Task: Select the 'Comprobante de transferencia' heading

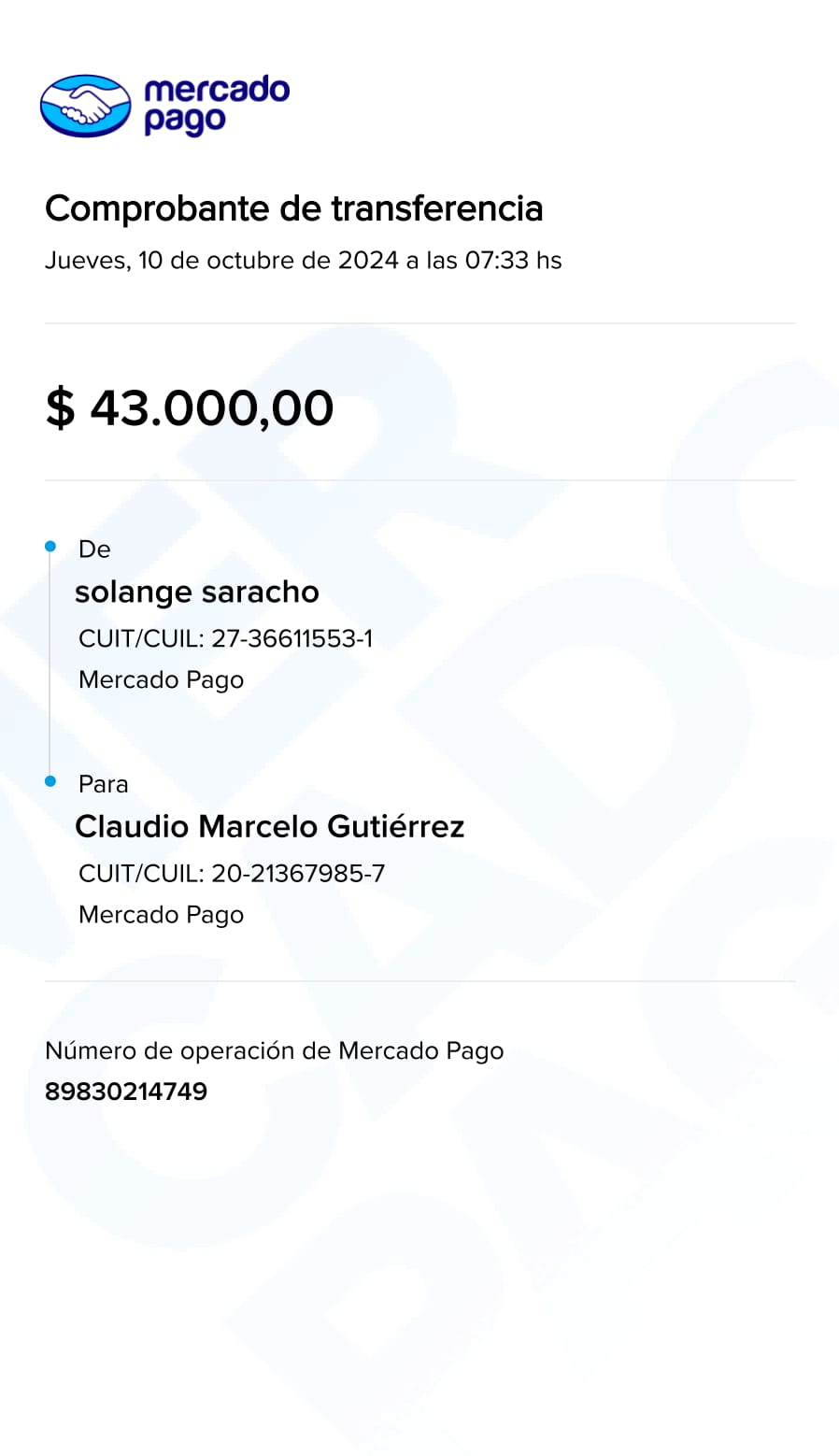Action: tap(293, 207)
